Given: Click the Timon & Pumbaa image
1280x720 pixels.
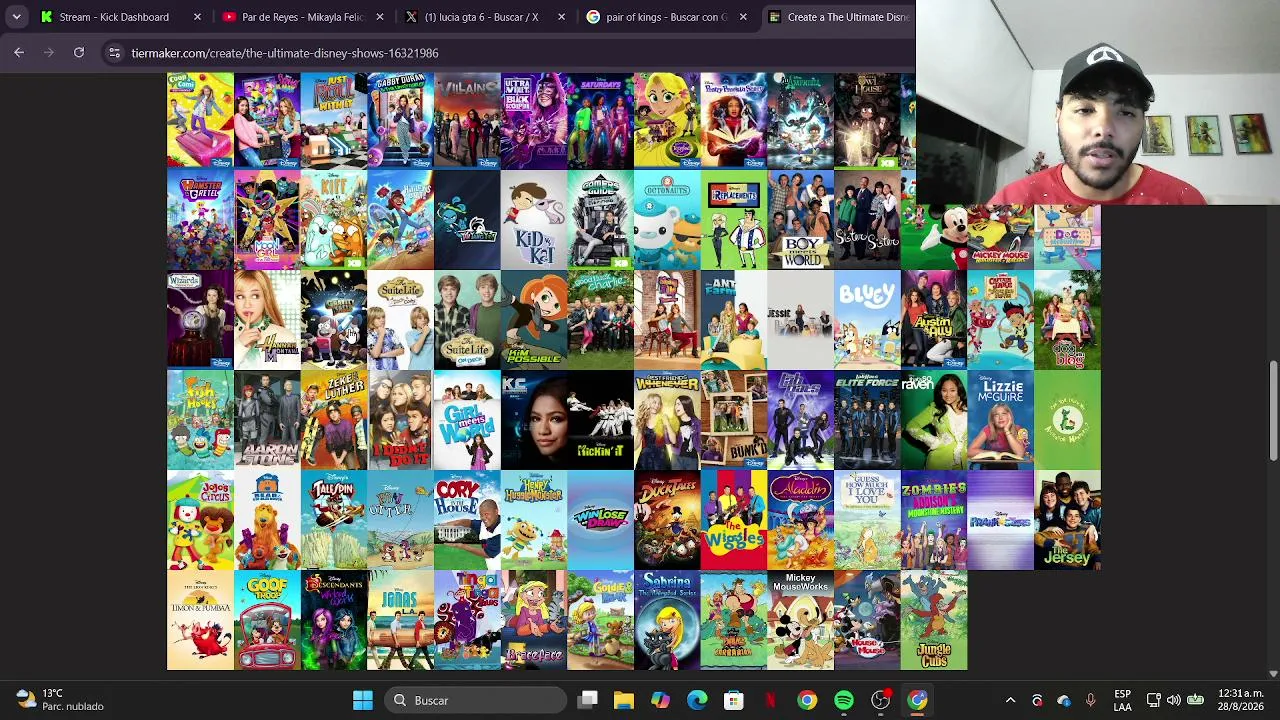Looking at the screenshot, I should pos(200,620).
